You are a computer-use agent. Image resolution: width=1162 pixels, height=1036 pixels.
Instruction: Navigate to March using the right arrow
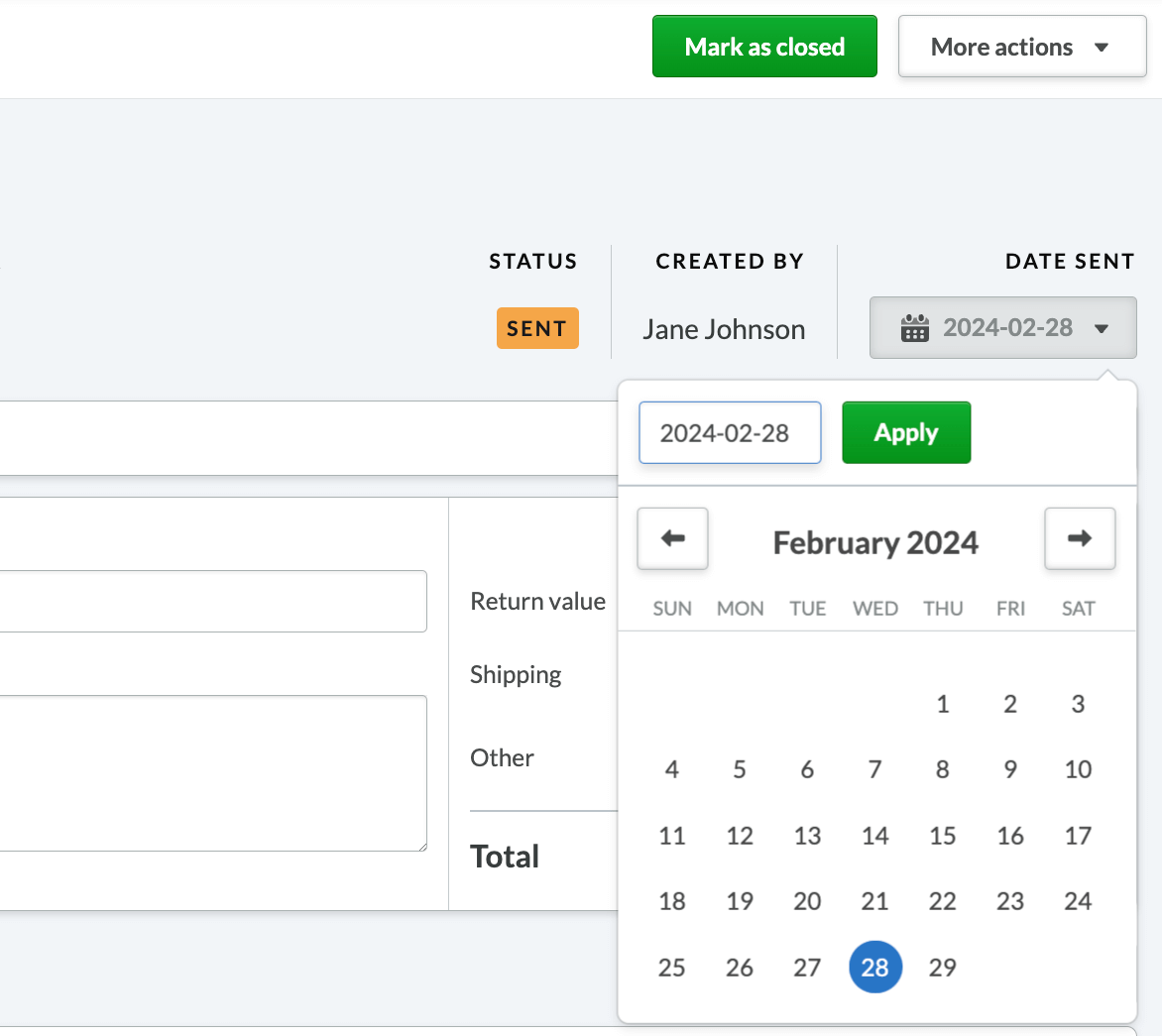tap(1080, 538)
